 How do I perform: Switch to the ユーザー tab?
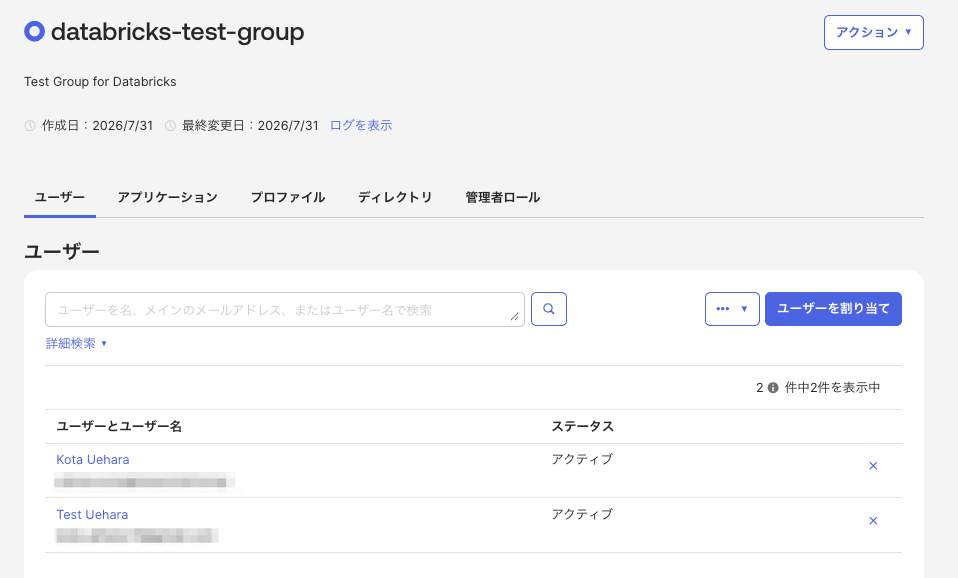(x=60, y=197)
